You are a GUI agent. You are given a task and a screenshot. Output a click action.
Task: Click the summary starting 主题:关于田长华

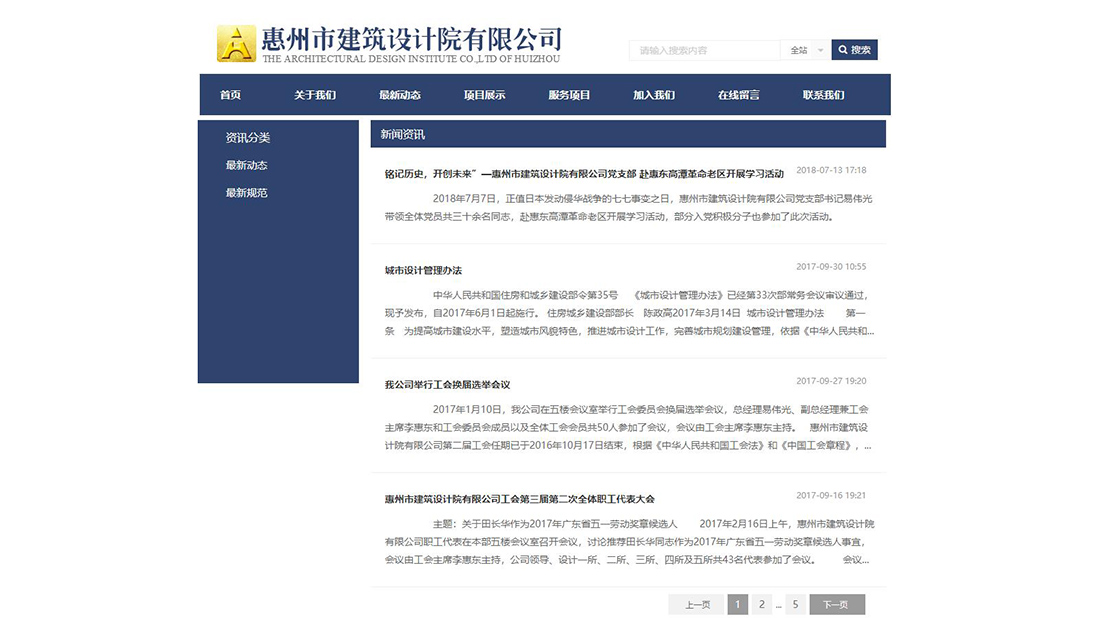coord(629,542)
